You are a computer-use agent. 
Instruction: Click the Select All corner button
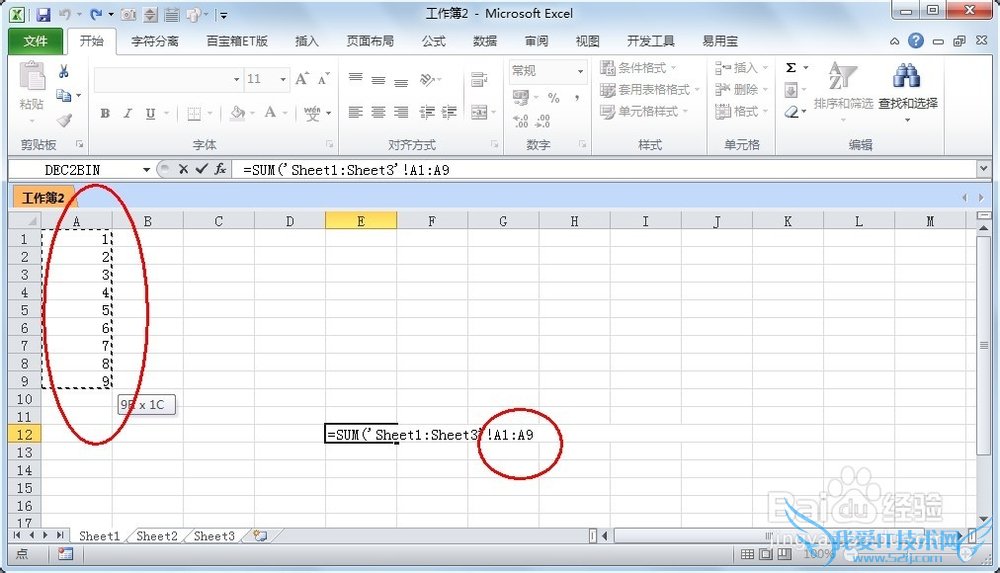(25, 221)
